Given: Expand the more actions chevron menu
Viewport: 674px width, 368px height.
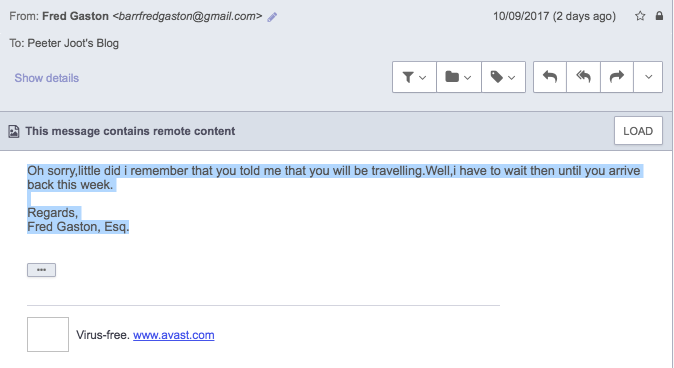Looking at the screenshot, I should coord(648,77).
